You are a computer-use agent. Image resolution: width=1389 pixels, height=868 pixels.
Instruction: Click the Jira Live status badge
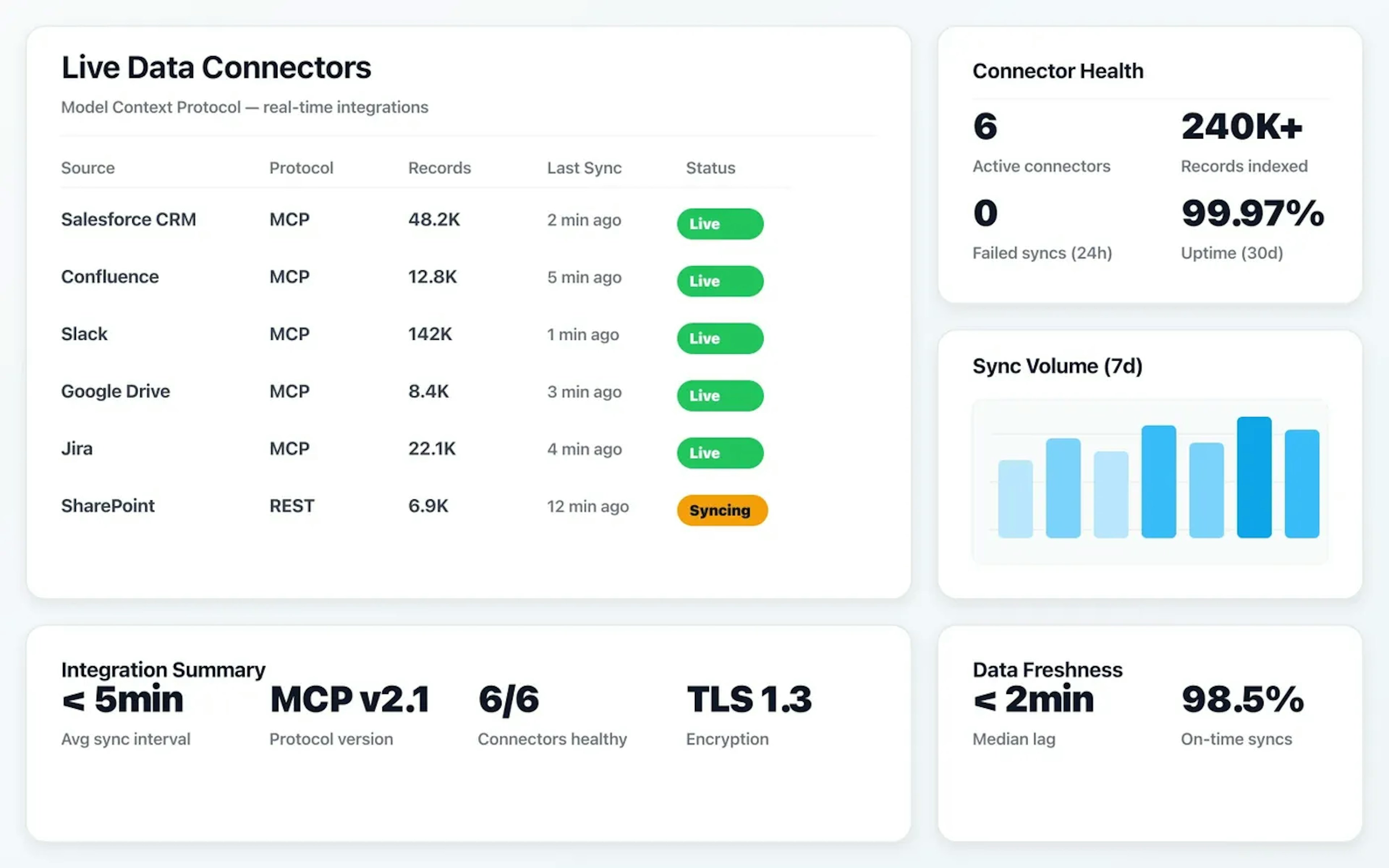click(719, 453)
